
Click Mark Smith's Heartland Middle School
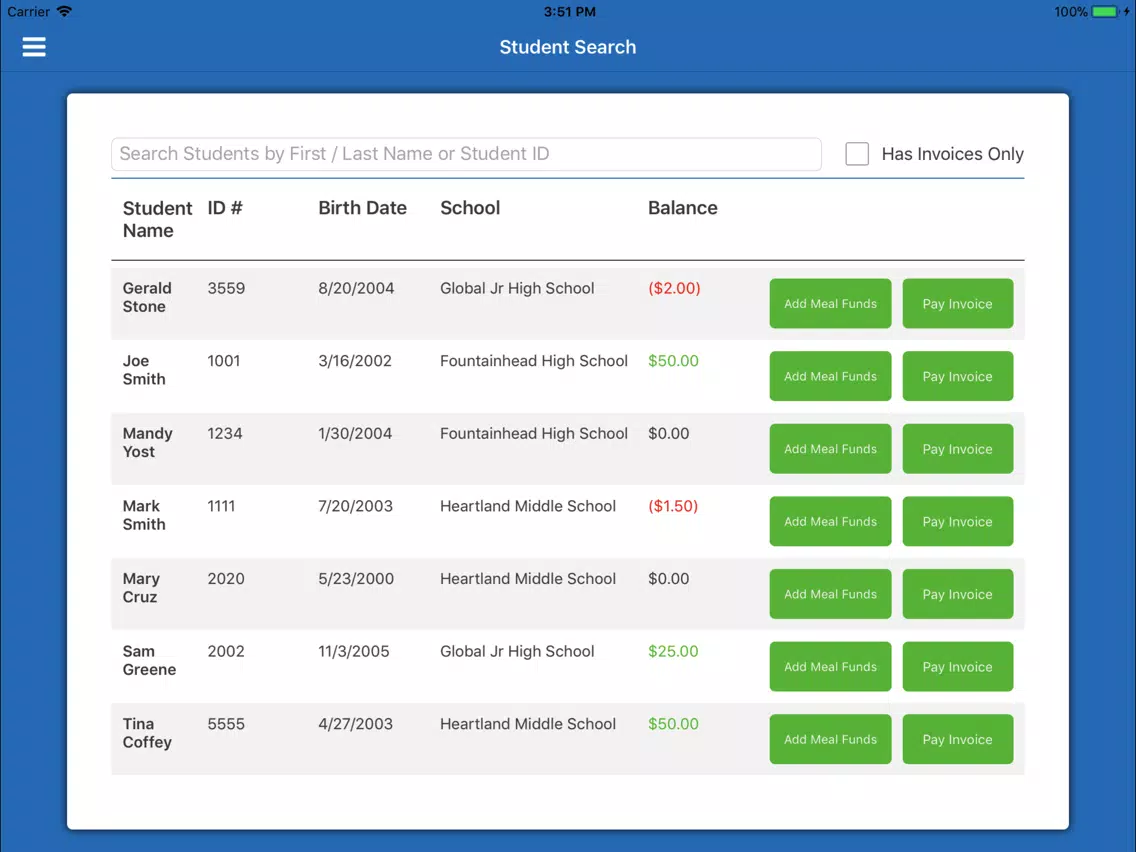click(x=528, y=506)
